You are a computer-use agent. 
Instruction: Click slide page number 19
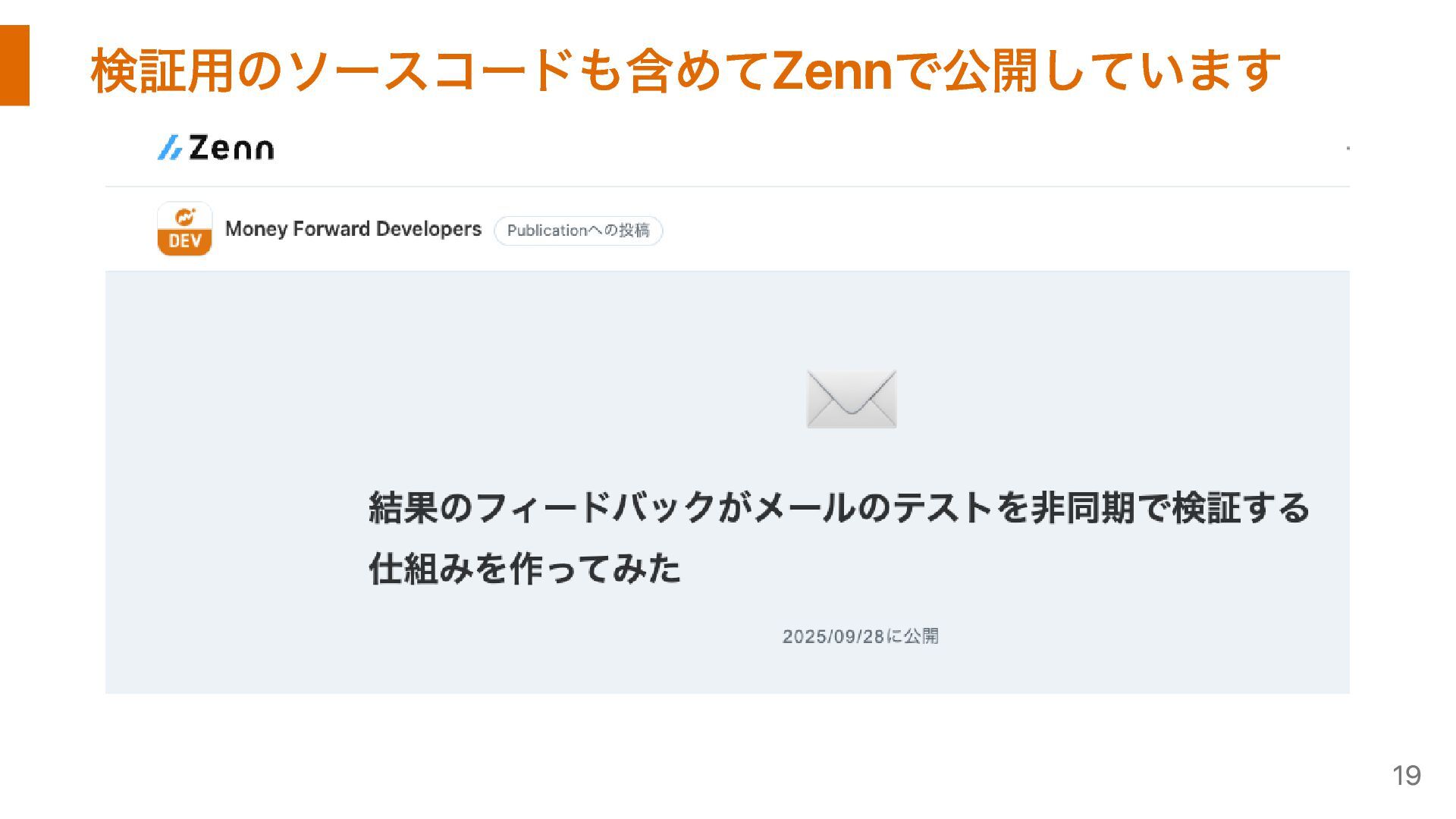click(1406, 775)
